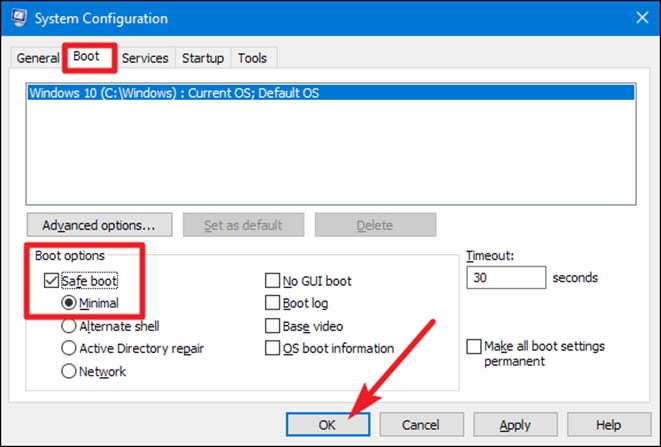Confirm with the OK button

click(328, 424)
